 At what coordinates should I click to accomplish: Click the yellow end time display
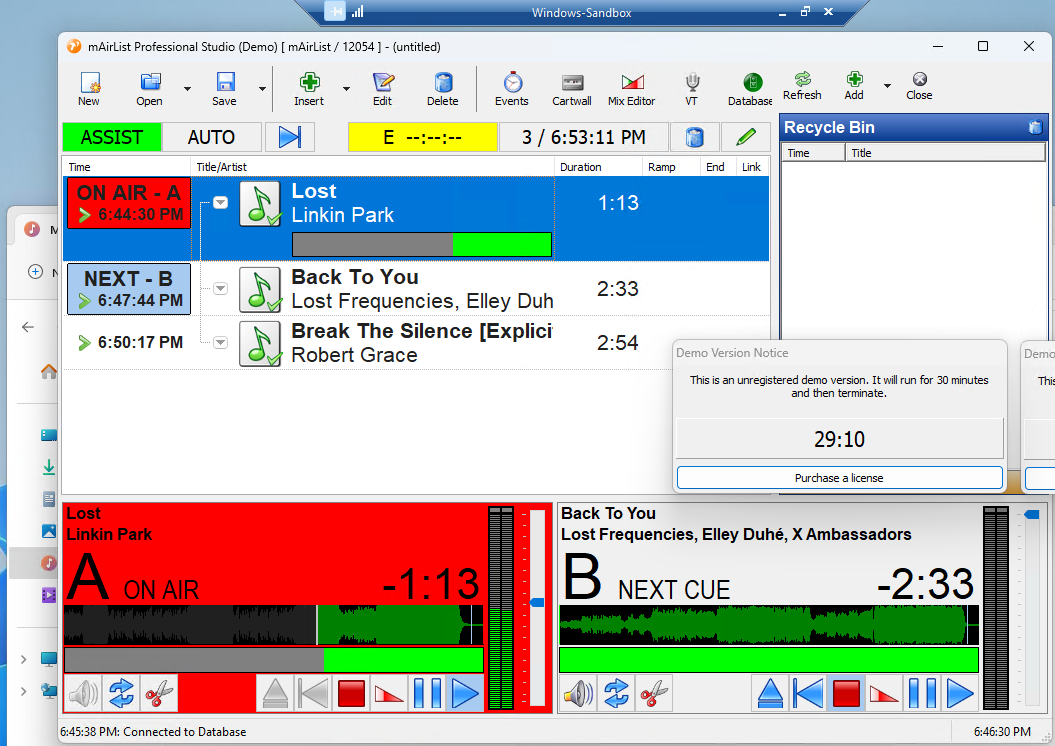423,137
